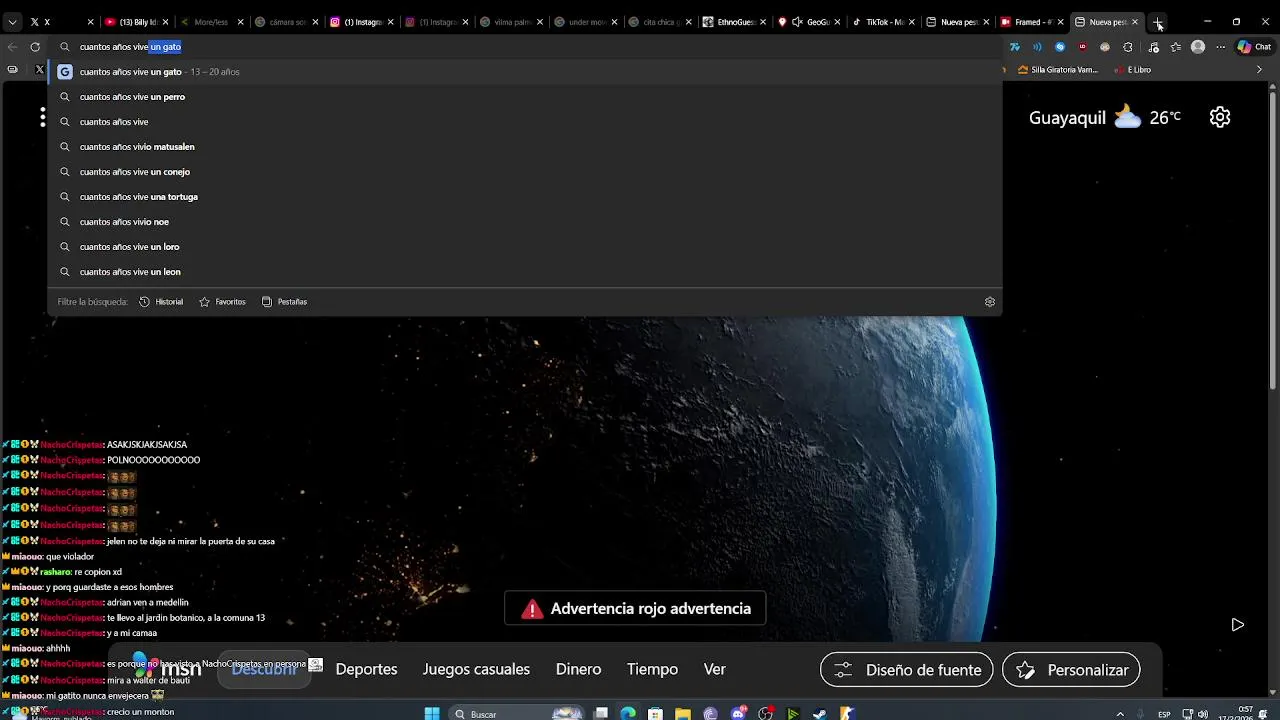Open Copilot Chat button
This screenshot has height=720, width=1280.
(x=1254, y=47)
